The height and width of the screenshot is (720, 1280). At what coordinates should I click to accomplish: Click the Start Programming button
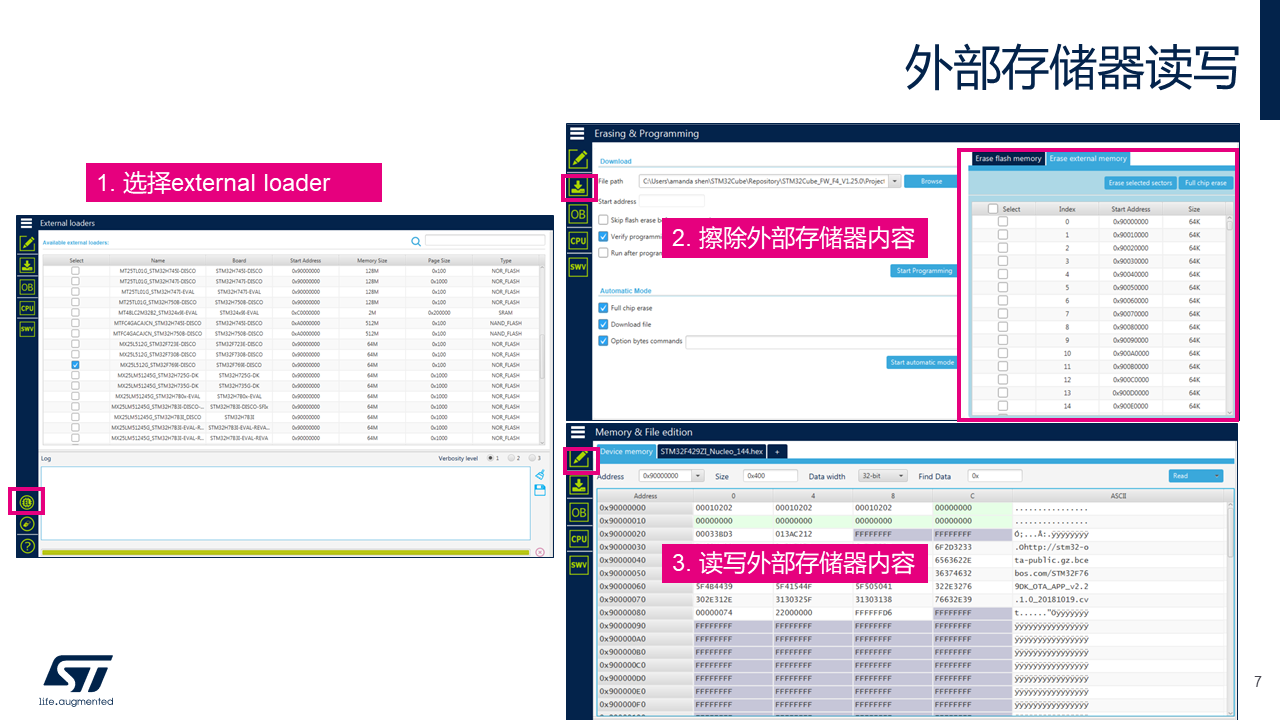point(922,270)
